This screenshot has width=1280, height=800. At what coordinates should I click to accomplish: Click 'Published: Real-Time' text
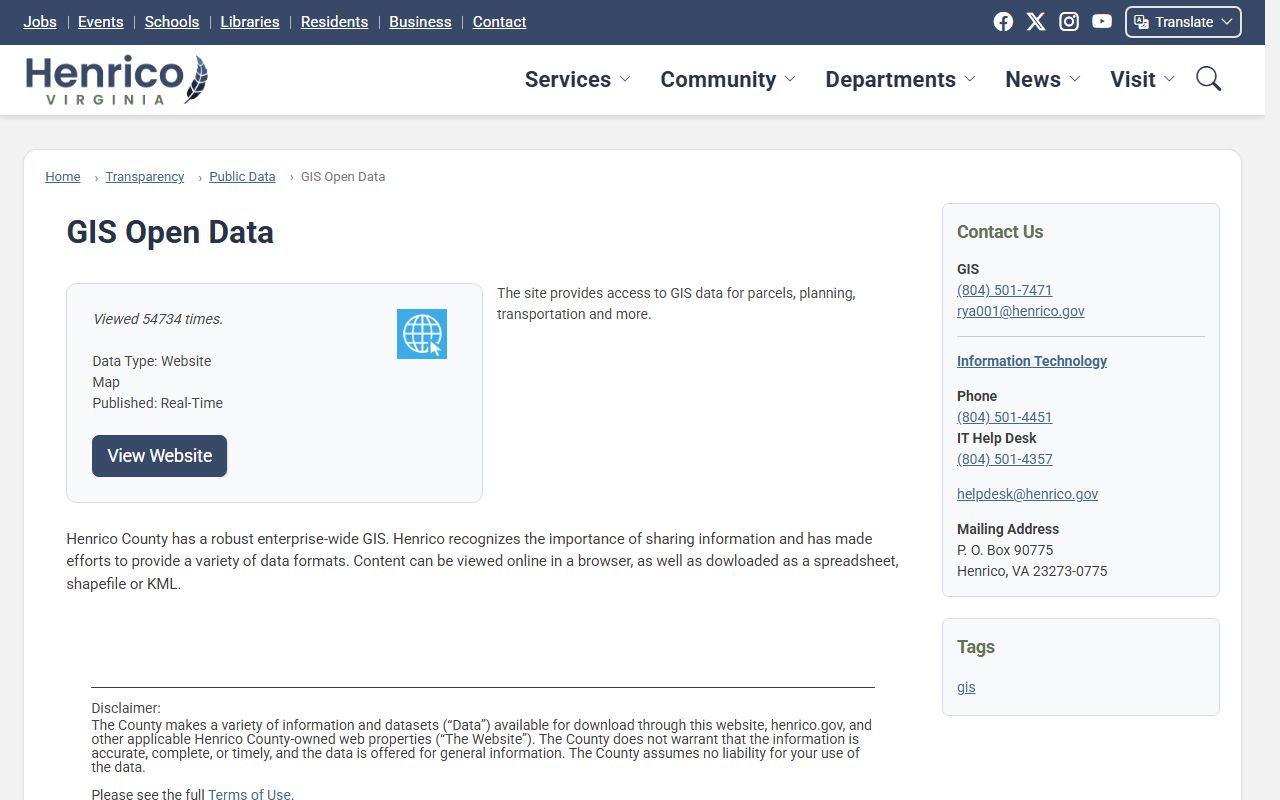tap(157, 403)
